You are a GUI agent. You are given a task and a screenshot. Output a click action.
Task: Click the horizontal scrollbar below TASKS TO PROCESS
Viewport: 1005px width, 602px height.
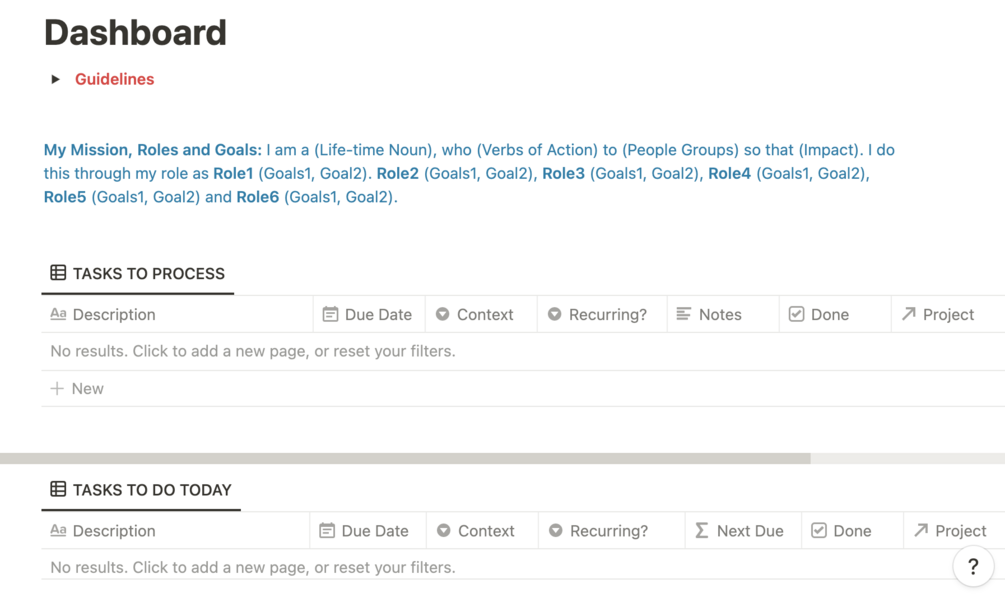pyautogui.click(x=405, y=458)
